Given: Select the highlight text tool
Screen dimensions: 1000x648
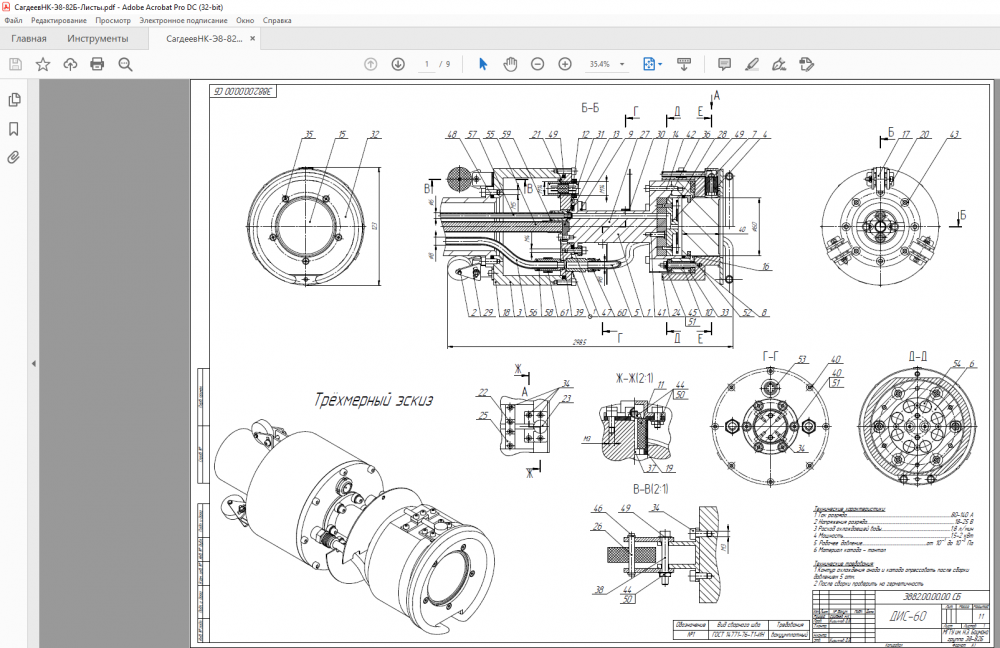Looking at the screenshot, I should (752, 64).
